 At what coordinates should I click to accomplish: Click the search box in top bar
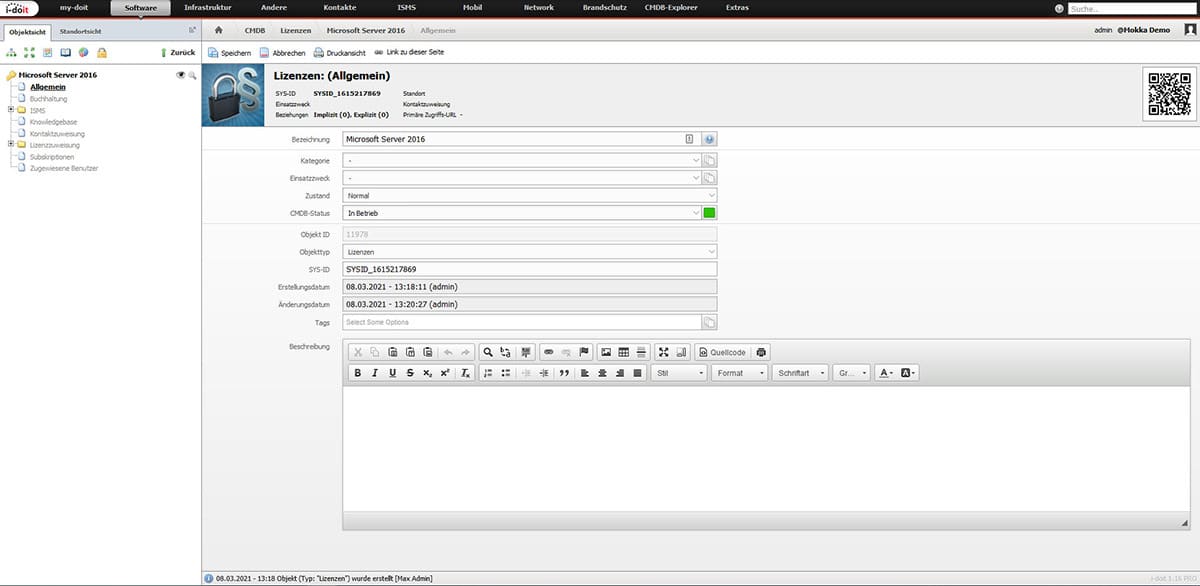(1132, 8)
